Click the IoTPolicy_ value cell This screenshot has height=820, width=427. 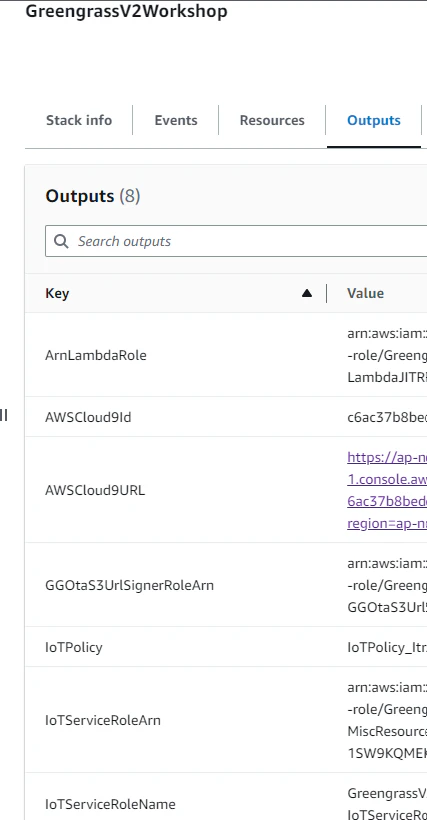click(x=387, y=647)
